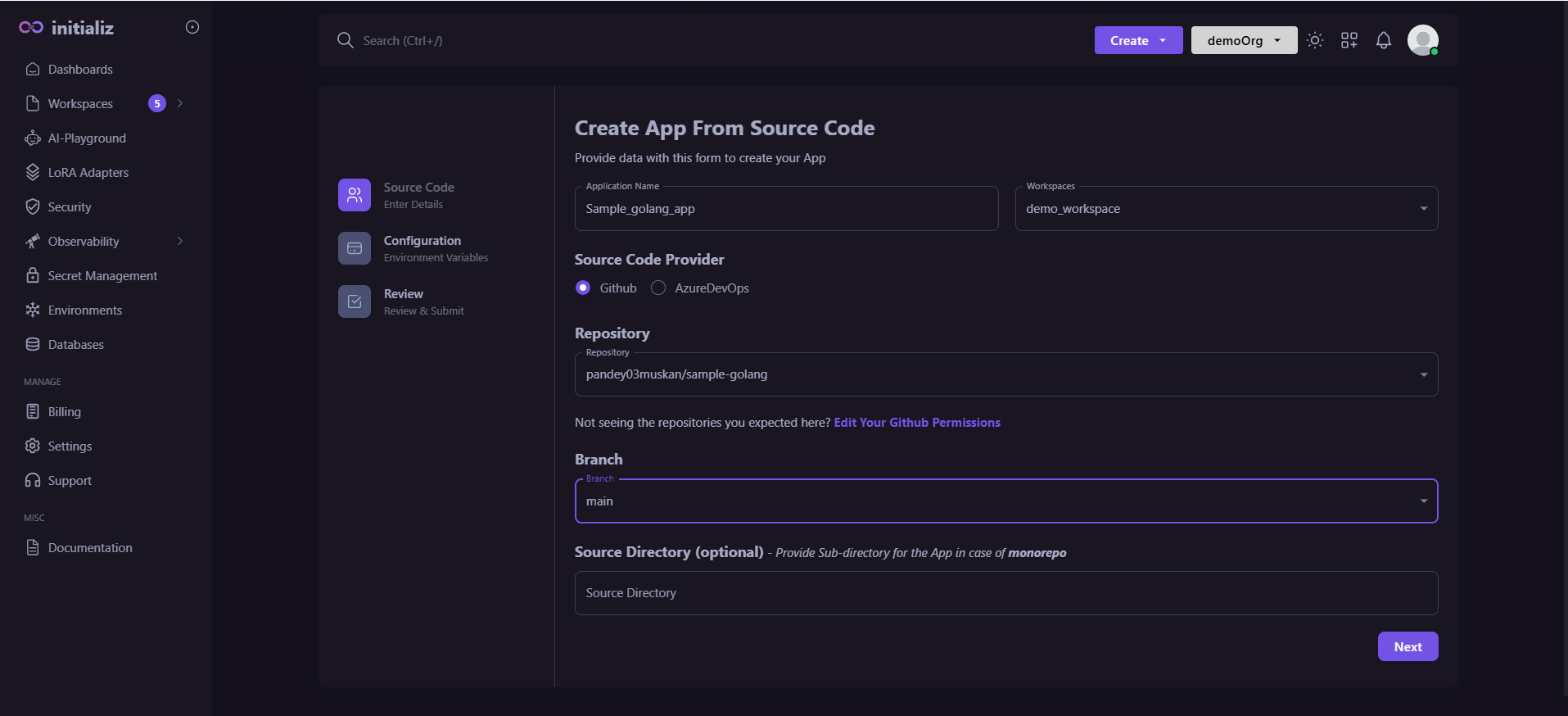The width and height of the screenshot is (1568, 716).
Task: Open Billing in the sidebar
Action: 65,411
